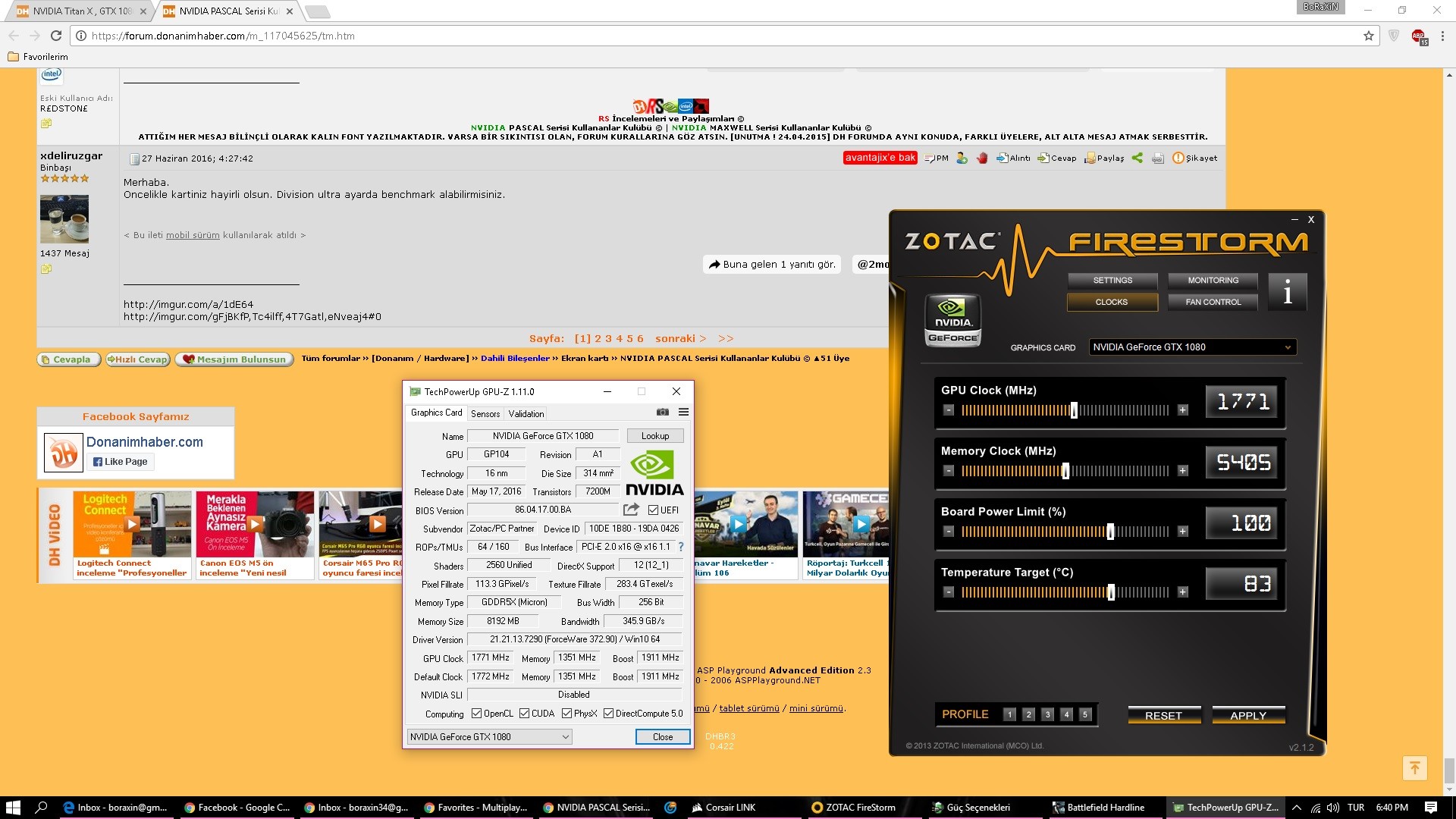Click the Memory Clock slider handle
1456x819 pixels.
tap(1065, 471)
